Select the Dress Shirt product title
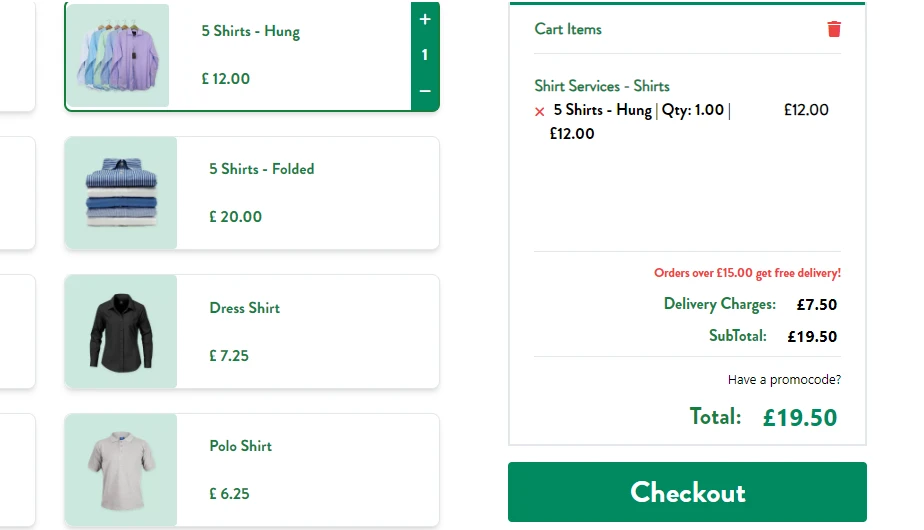The height and width of the screenshot is (530, 924). pos(244,308)
